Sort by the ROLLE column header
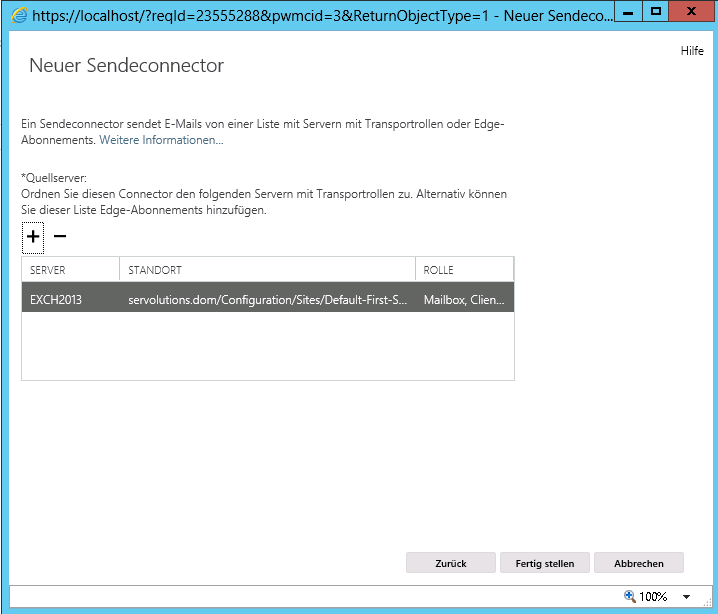This screenshot has height=614, width=718. [x=464, y=270]
